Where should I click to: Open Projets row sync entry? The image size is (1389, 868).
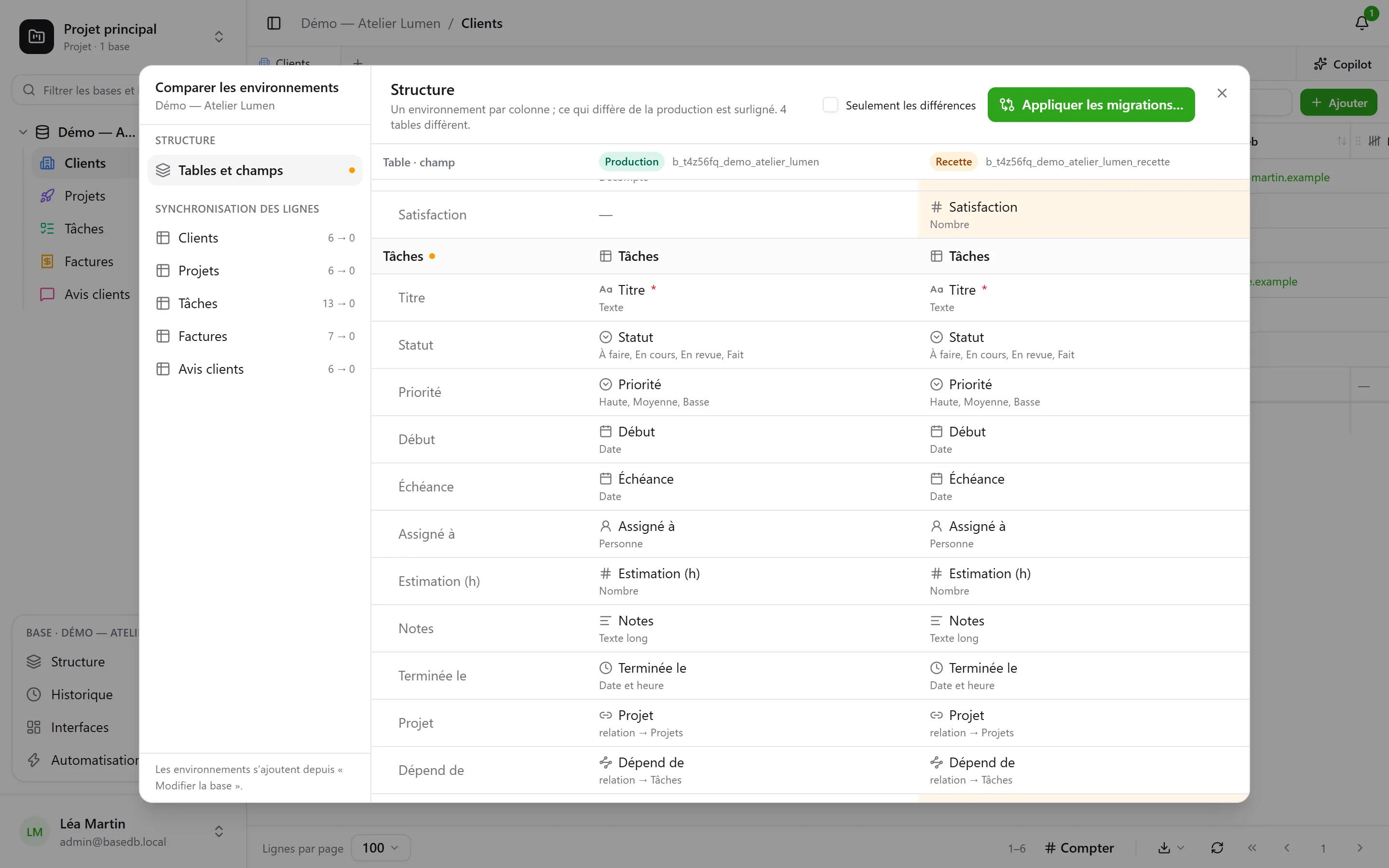(255, 271)
